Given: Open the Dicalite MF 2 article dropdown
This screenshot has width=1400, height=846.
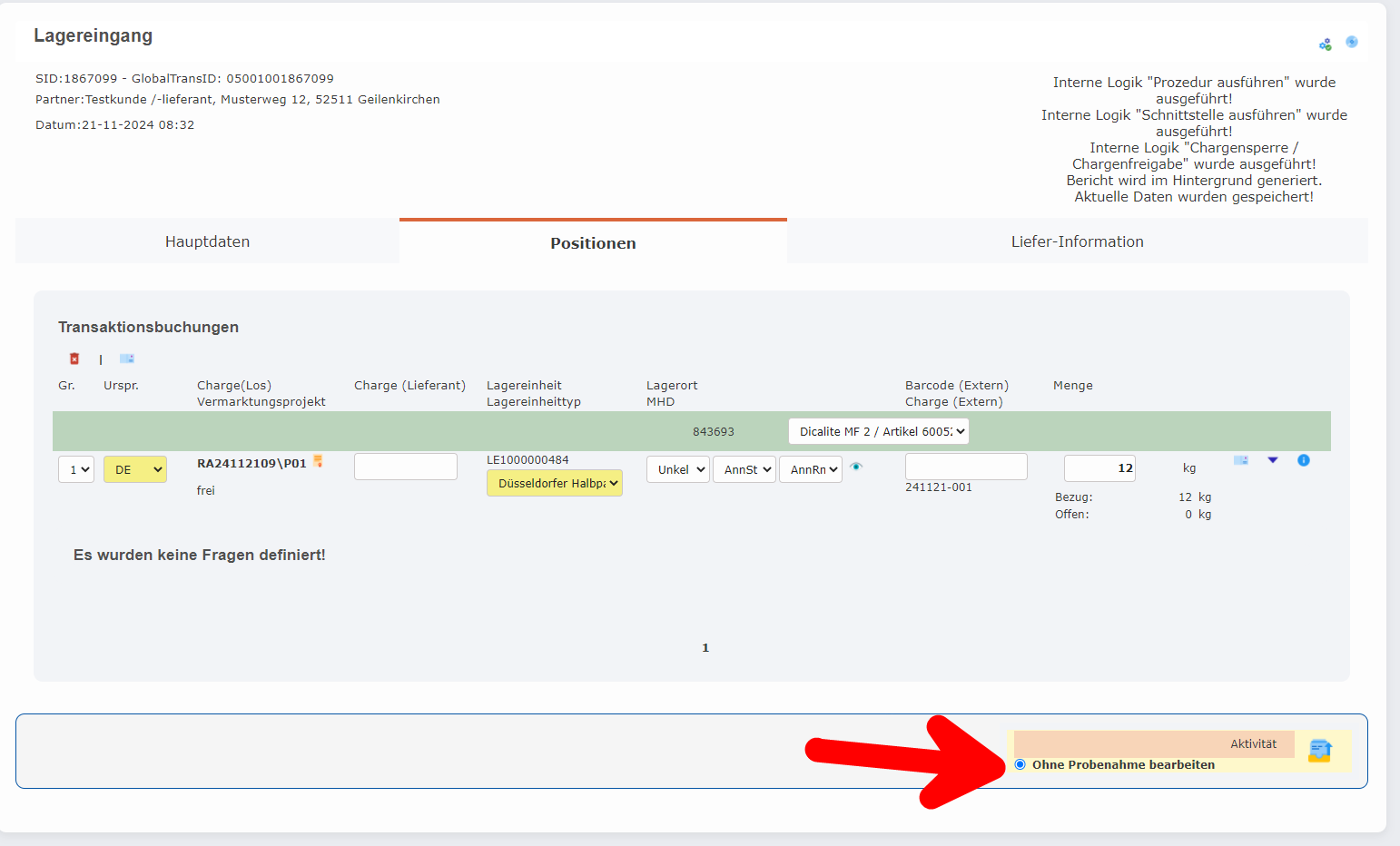Looking at the screenshot, I should point(878,431).
